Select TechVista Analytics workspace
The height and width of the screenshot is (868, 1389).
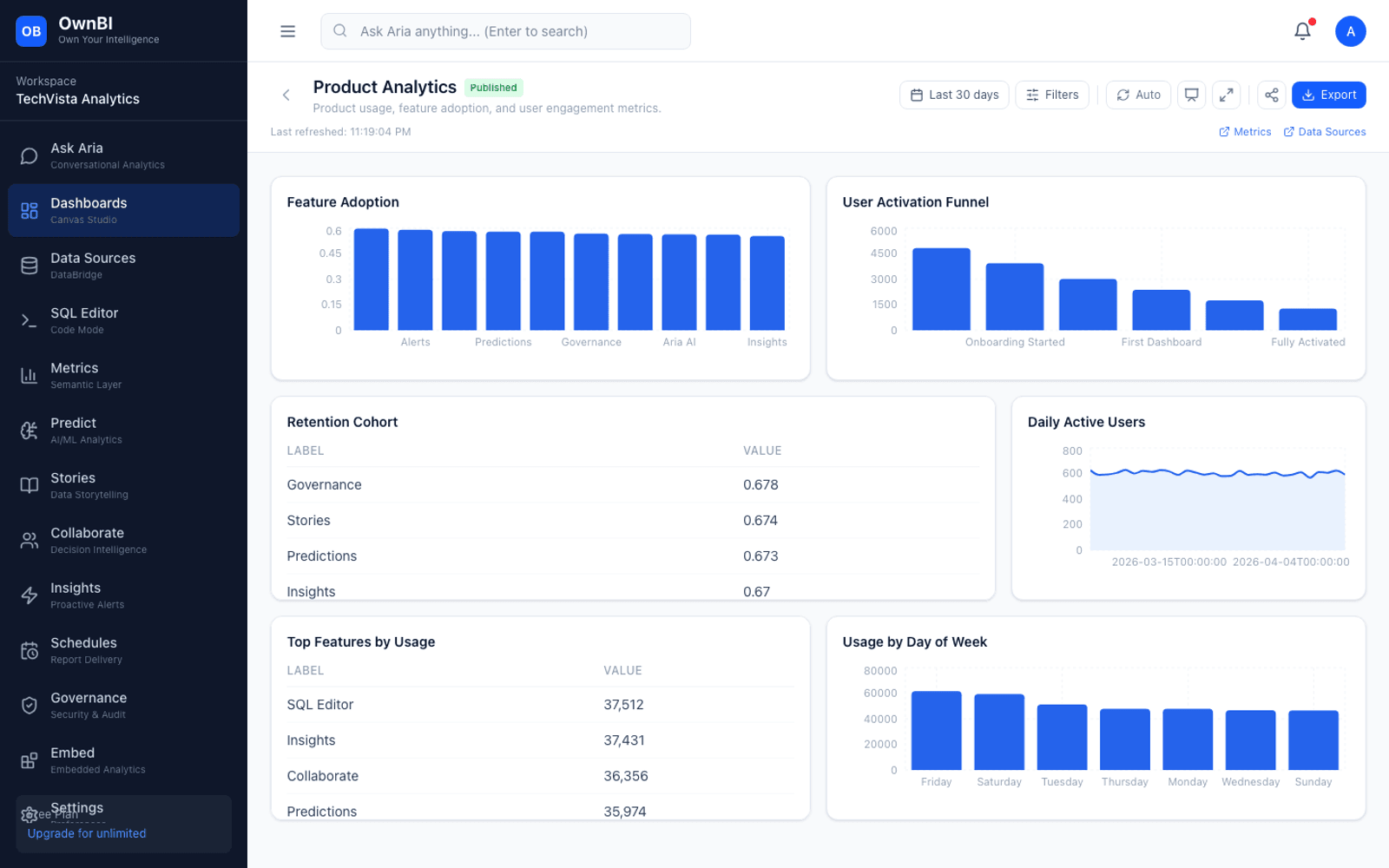coord(78,99)
